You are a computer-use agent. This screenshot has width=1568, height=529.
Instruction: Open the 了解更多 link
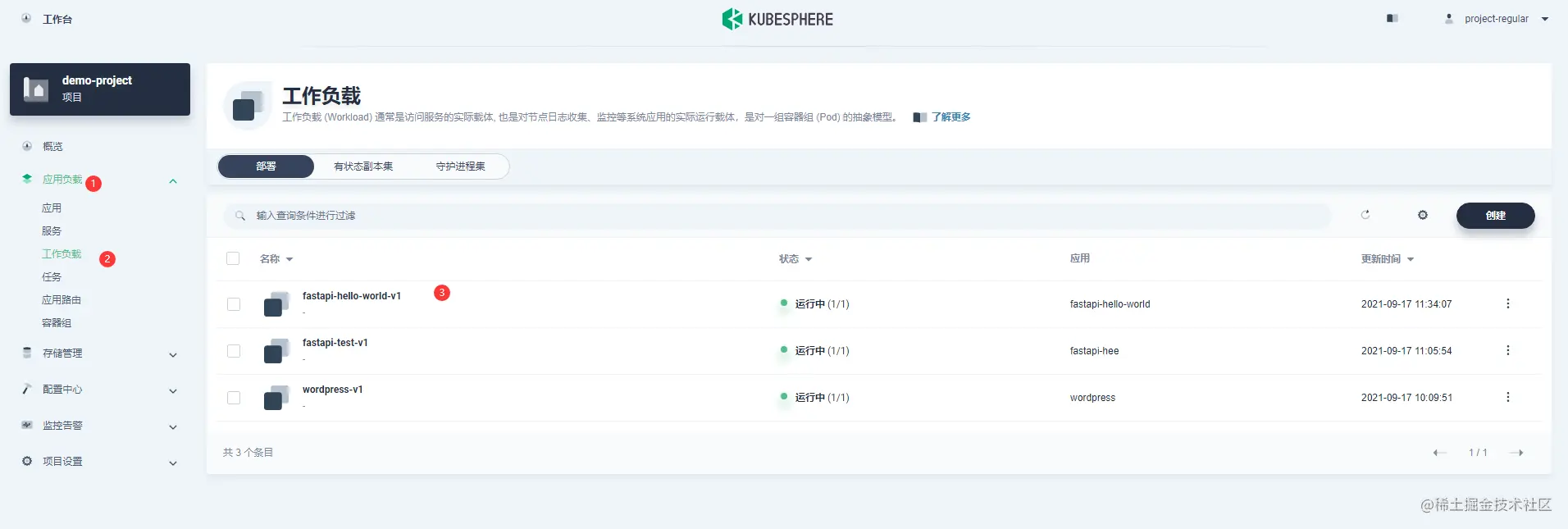950,117
